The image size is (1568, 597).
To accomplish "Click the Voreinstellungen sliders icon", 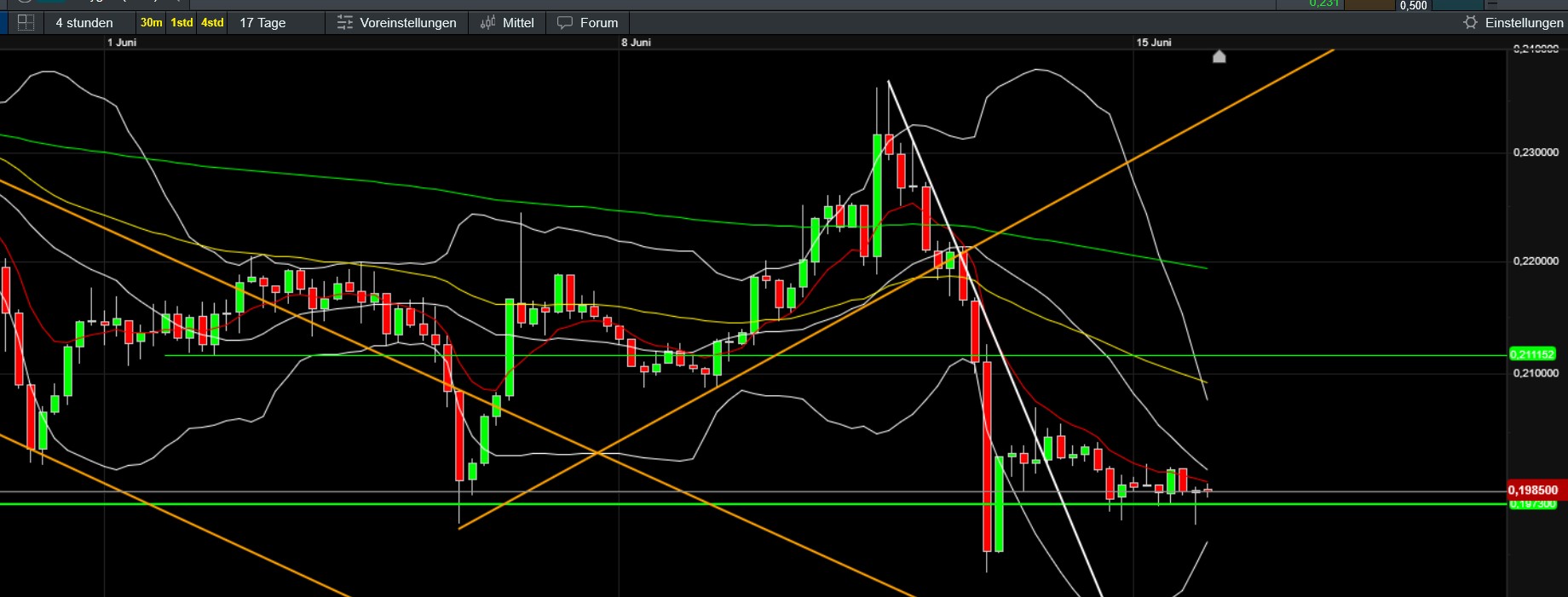I will point(344,23).
